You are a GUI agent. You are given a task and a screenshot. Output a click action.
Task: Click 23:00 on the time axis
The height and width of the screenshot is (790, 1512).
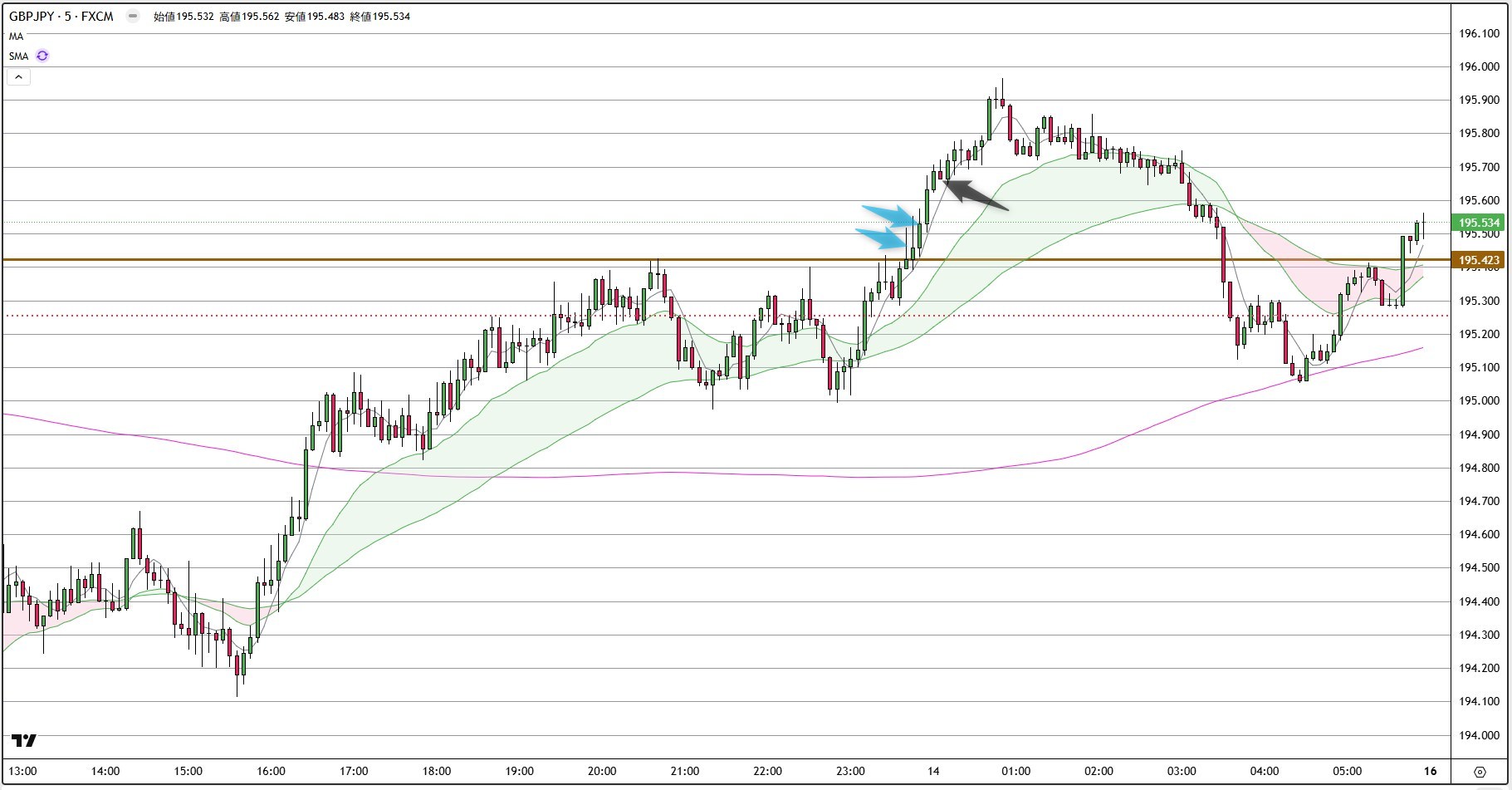coord(850,771)
